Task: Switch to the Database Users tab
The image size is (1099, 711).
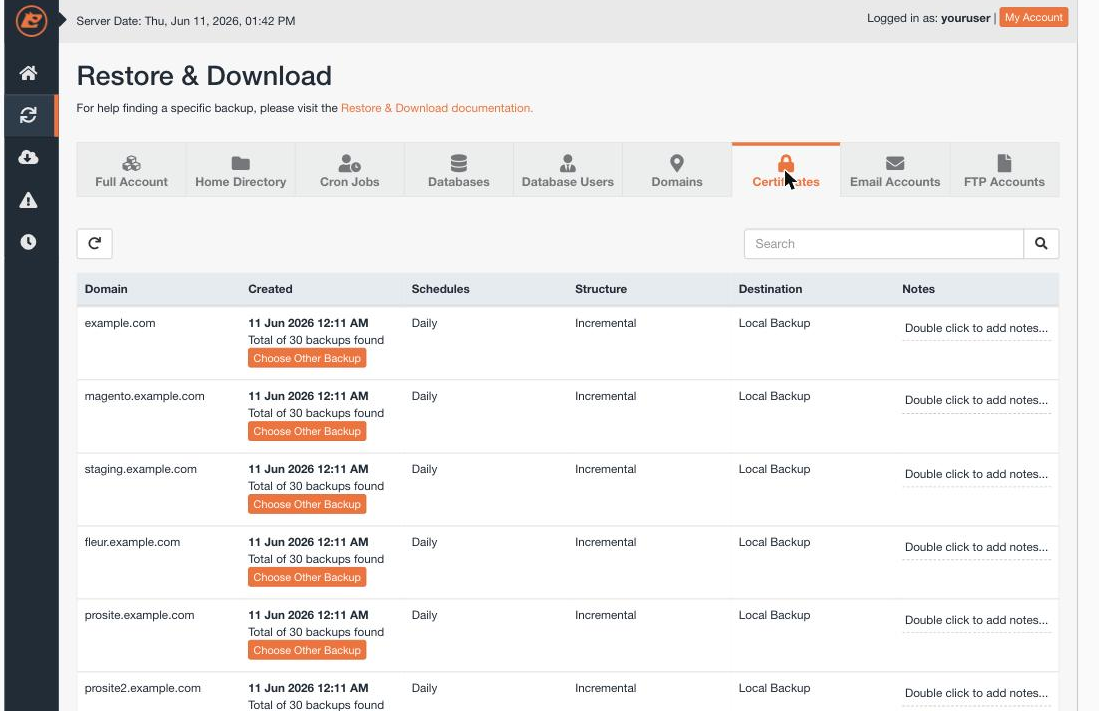Action: pyautogui.click(x=568, y=170)
